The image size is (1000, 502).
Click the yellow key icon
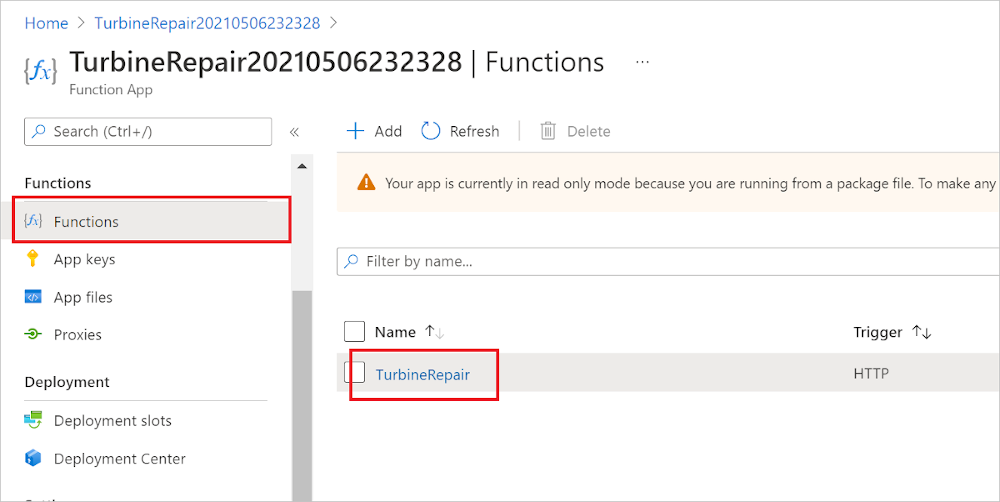pos(33,259)
